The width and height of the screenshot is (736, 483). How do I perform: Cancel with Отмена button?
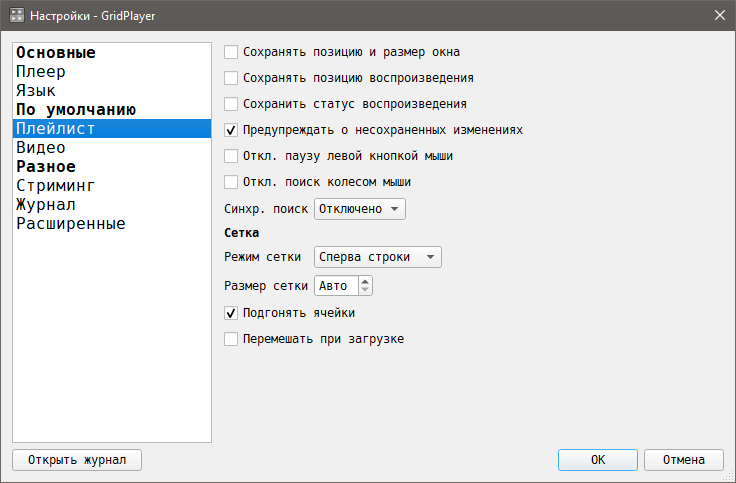coord(683,460)
